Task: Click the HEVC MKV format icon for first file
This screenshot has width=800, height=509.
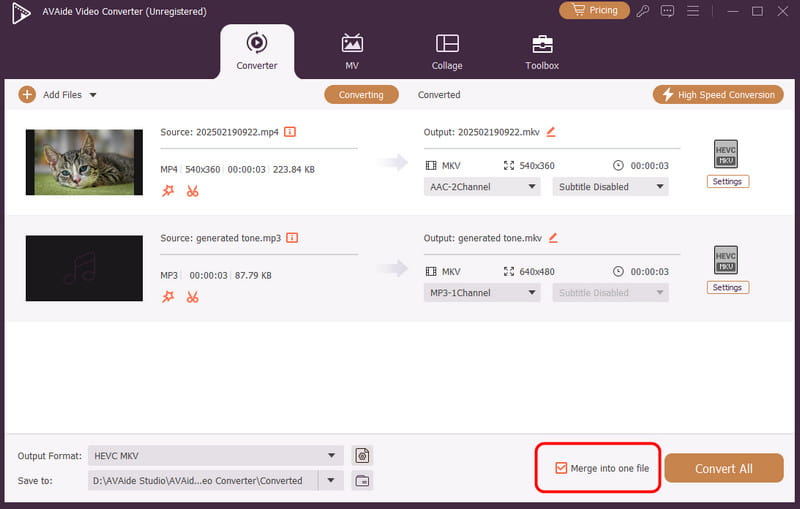Action: coord(726,155)
